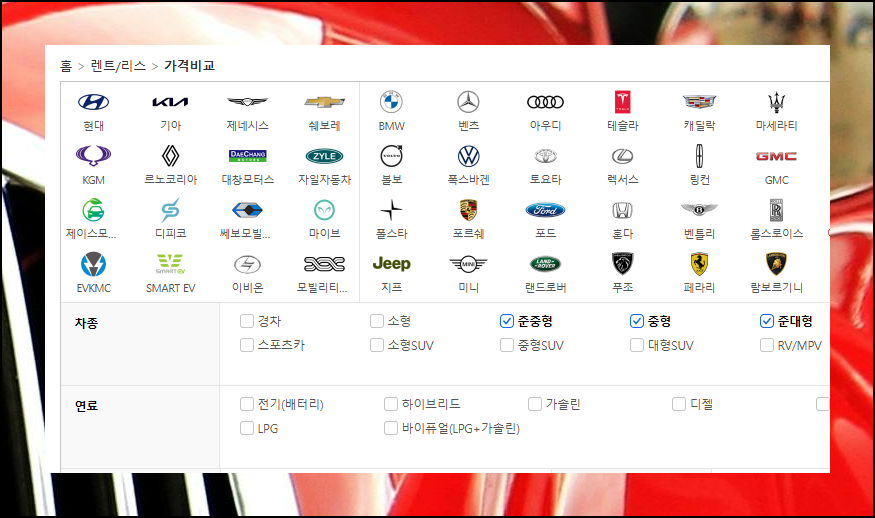875x518 pixels.
Task: Choose the Kia (기아) brand logo
Action: [x=170, y=102]
